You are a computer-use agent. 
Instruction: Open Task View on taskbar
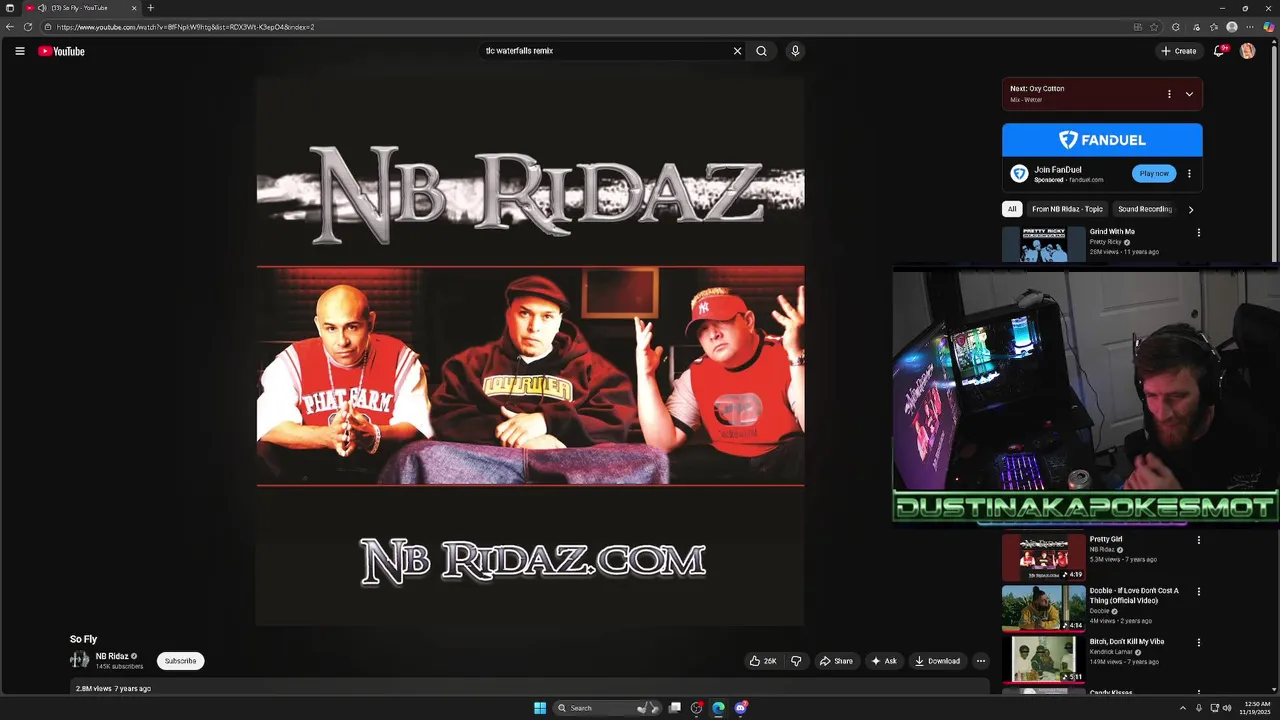pyautogui.click(x=675, y=708)
